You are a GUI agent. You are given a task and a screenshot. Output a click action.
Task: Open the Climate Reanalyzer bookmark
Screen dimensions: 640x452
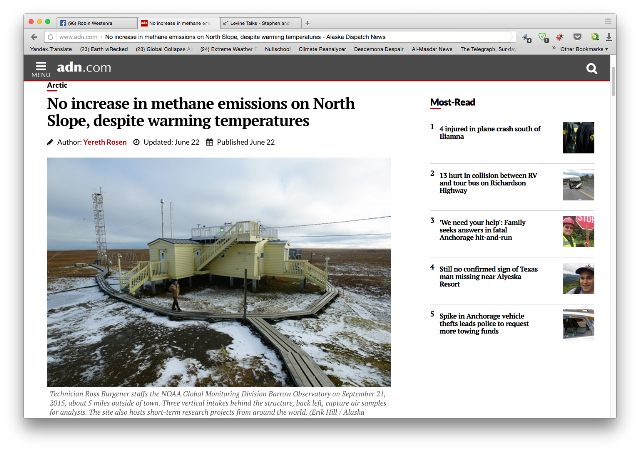pyautogui.click(x=322, y=49)
